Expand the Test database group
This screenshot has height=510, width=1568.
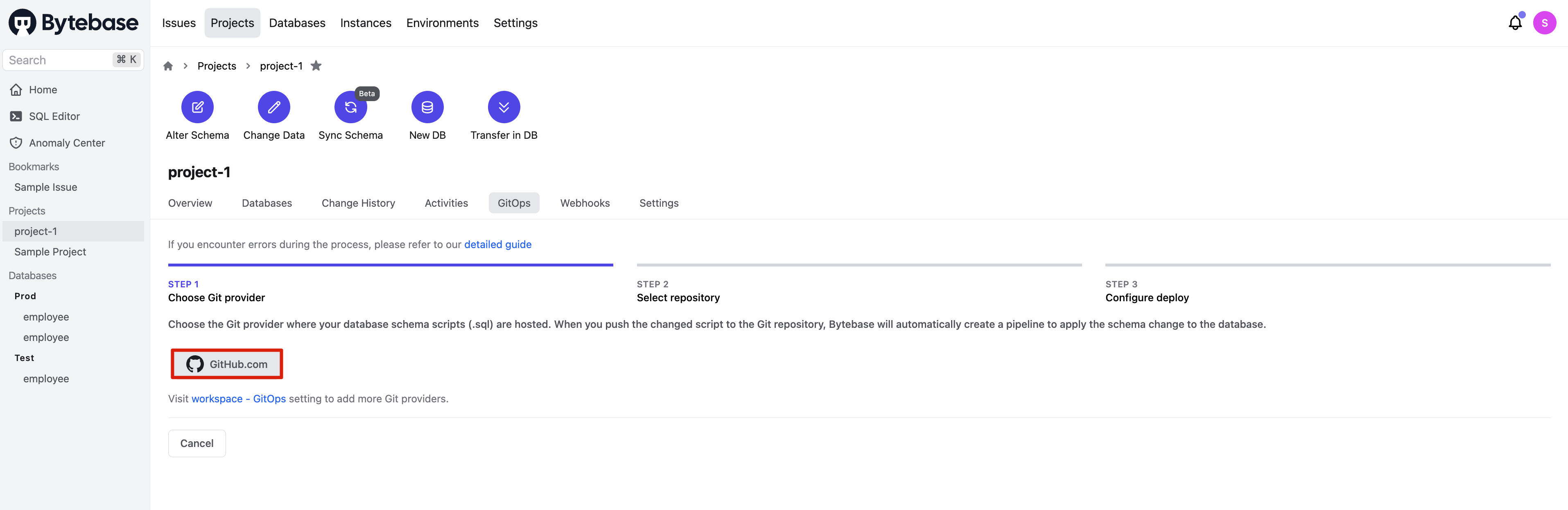point(24,357)
